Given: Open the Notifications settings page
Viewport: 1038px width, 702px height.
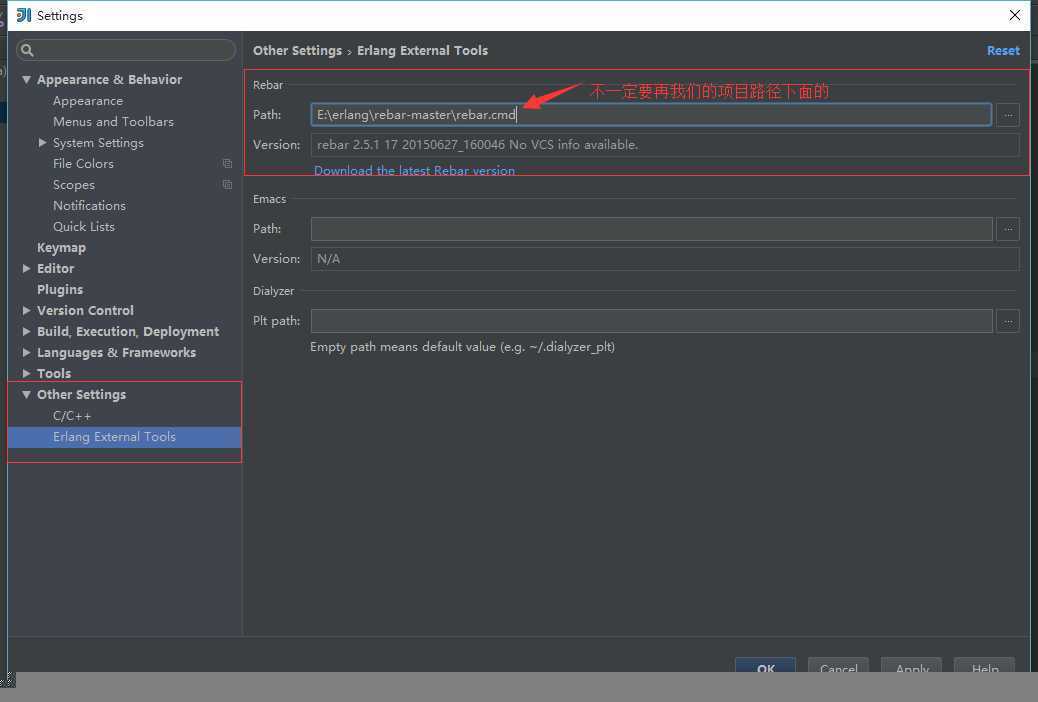Looking at the screenshot, I should (x=89, y=206).
